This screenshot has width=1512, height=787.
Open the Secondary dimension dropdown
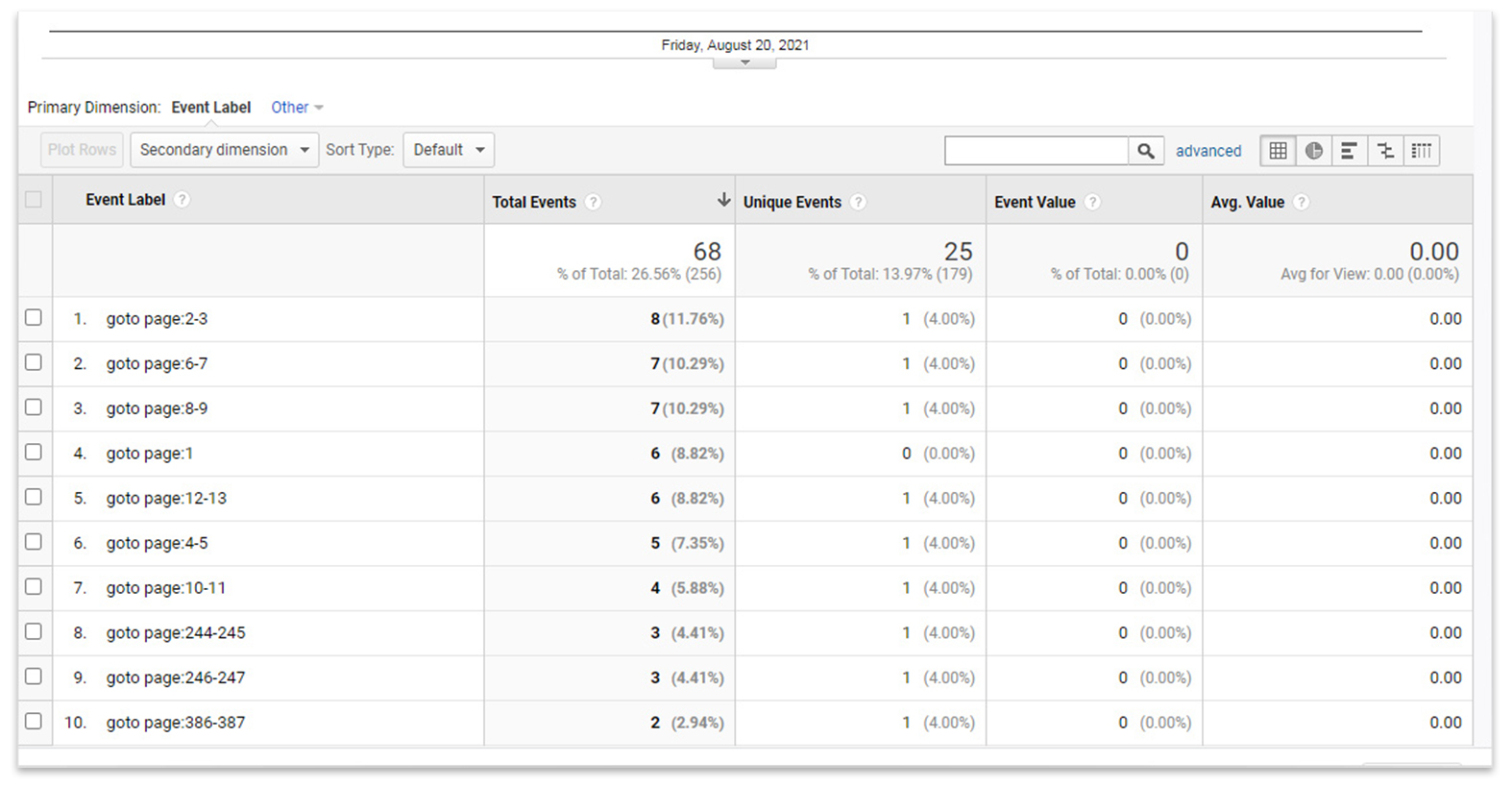[x=224, y=150]
